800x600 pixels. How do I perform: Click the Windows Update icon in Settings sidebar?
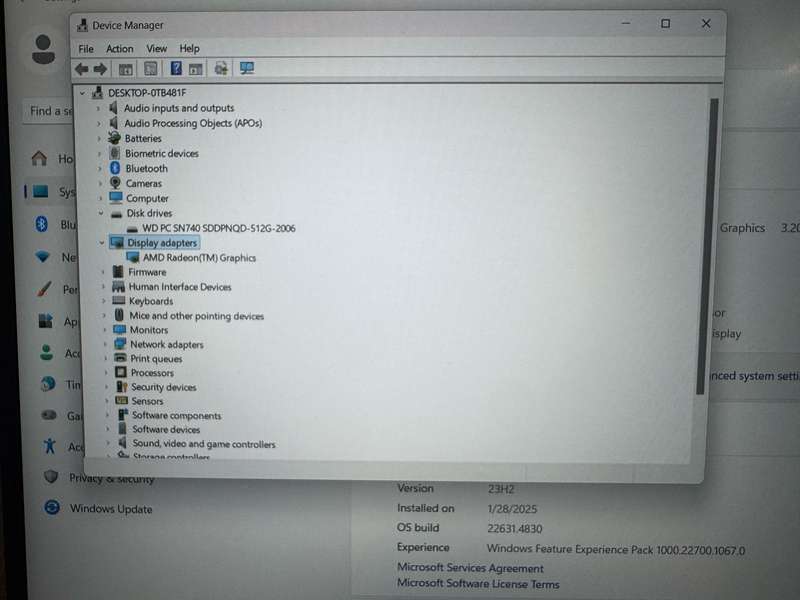point(52,507)
